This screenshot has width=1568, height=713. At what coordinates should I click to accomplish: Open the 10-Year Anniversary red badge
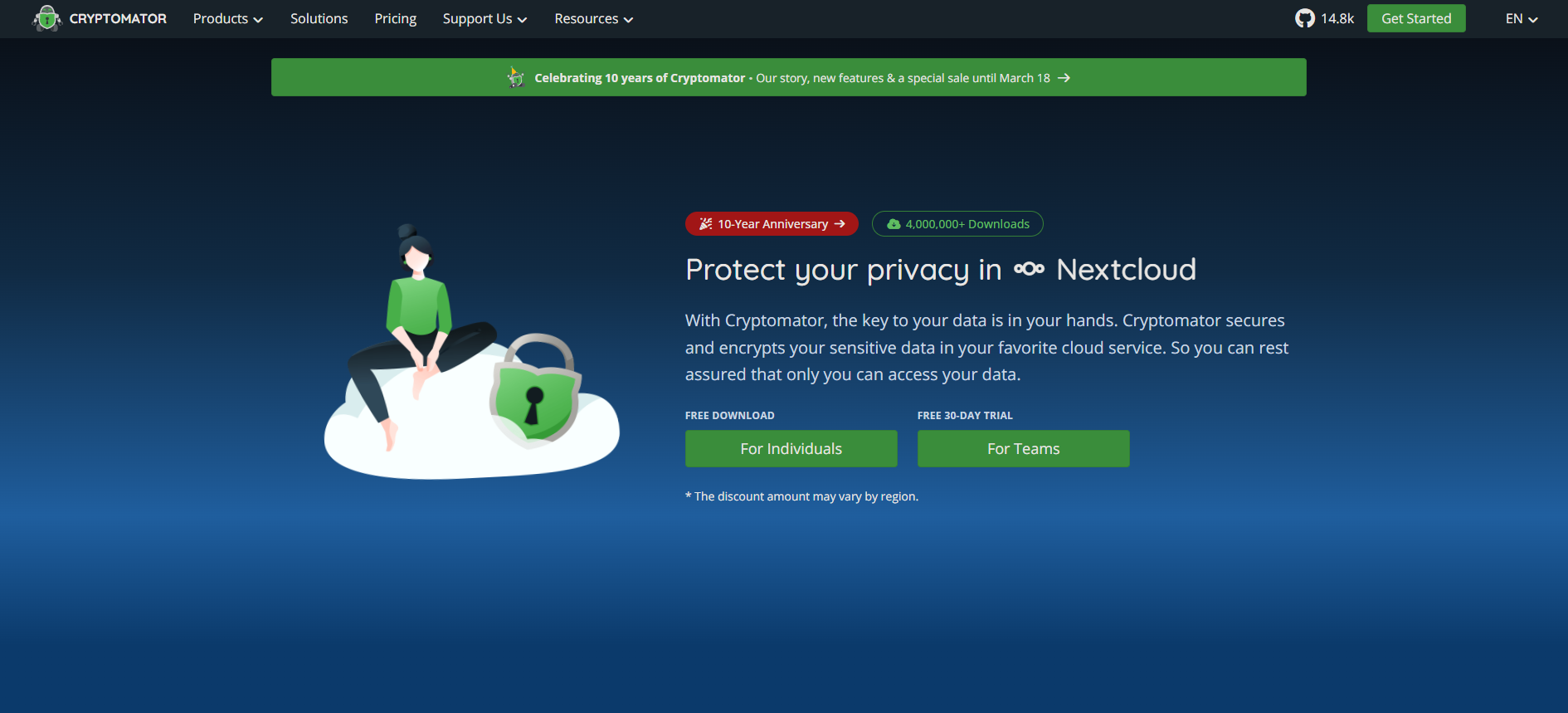[x=772, y=224]
